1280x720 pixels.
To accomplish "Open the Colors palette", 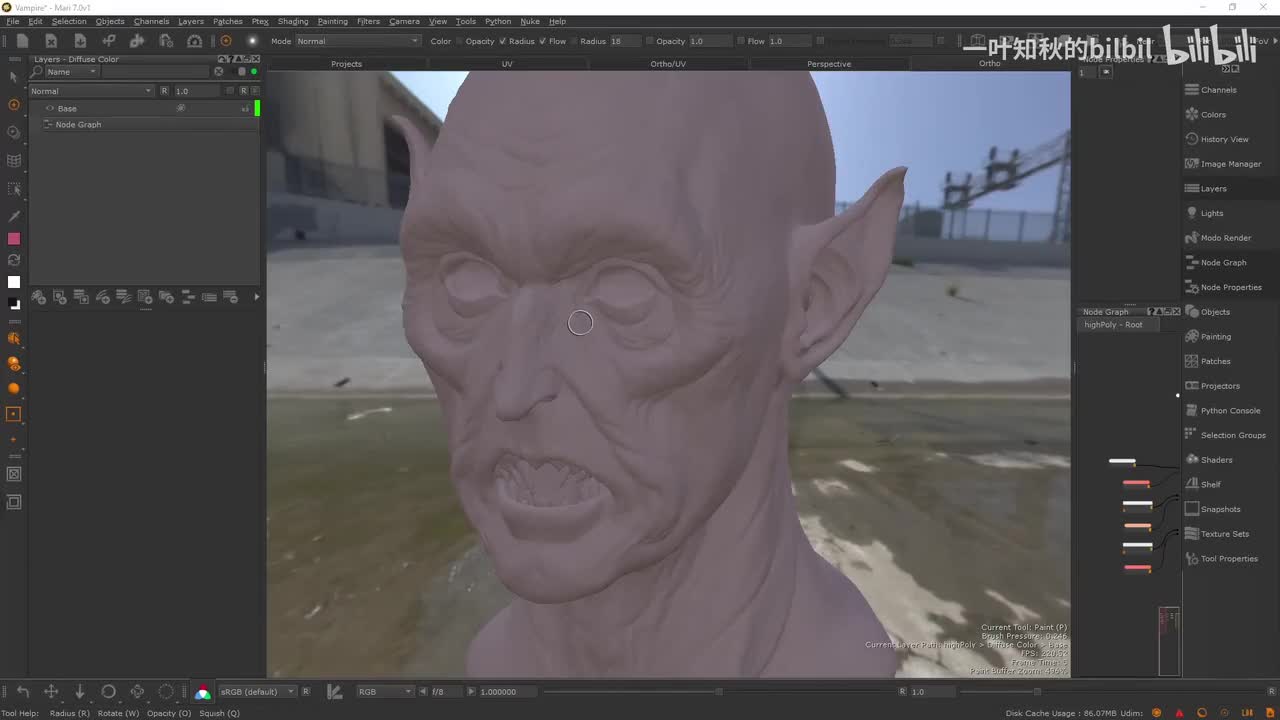I will pyautogui.click(x=1213, y=114).
